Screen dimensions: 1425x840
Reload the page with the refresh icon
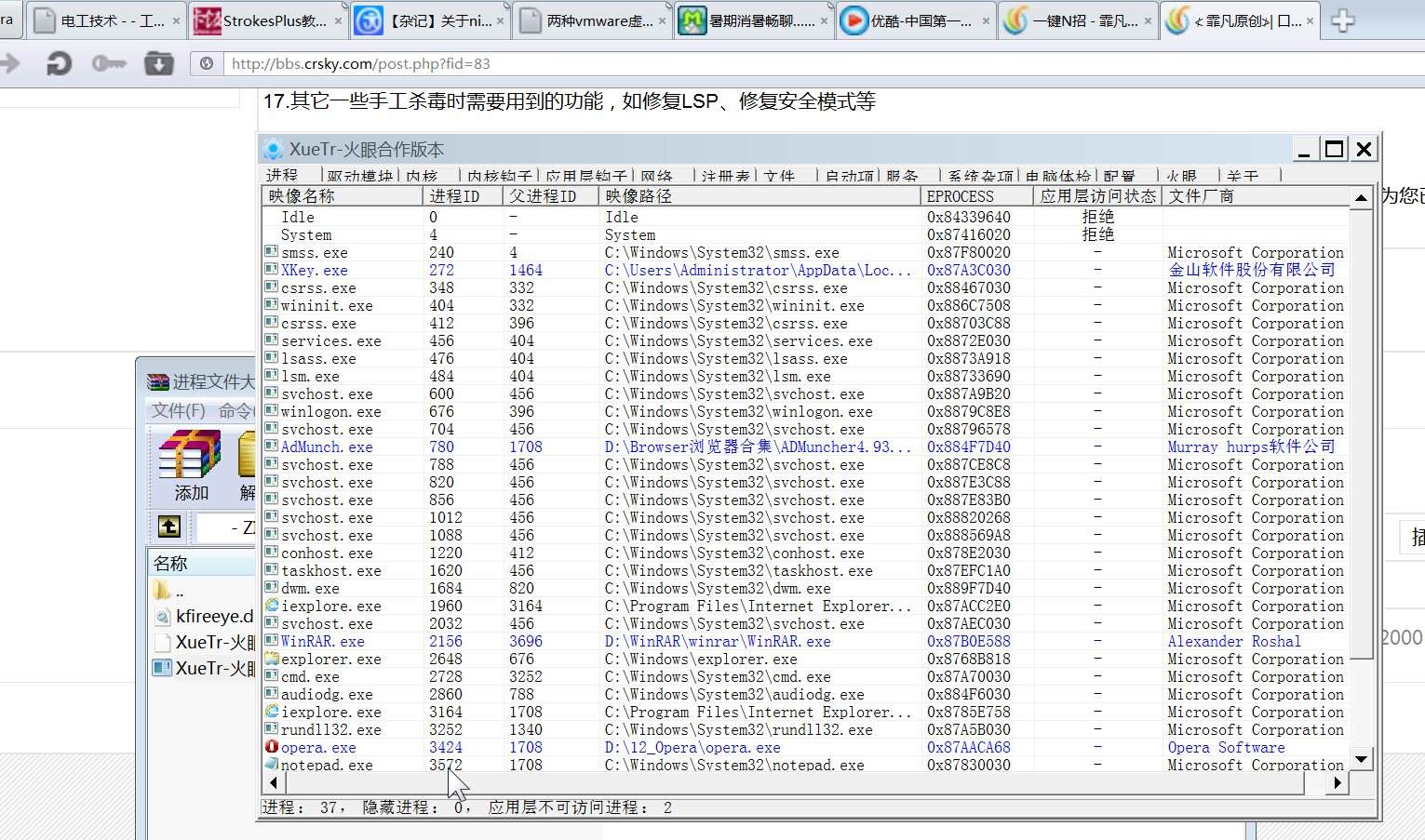click(59, 63)
